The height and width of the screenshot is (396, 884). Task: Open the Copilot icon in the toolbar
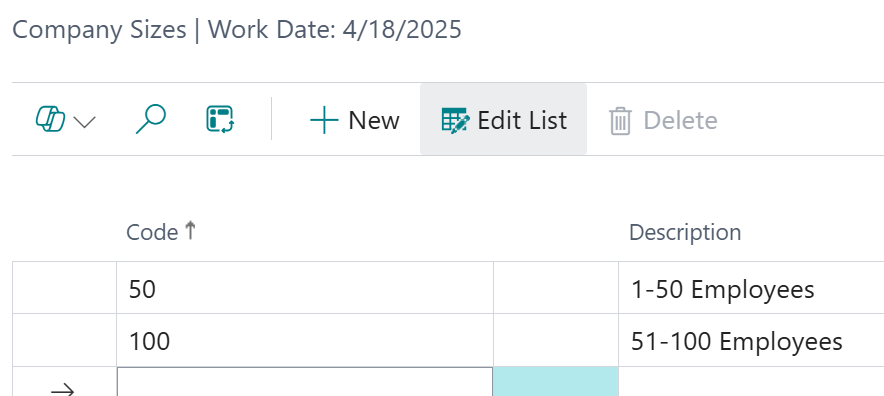pos(50,120)
